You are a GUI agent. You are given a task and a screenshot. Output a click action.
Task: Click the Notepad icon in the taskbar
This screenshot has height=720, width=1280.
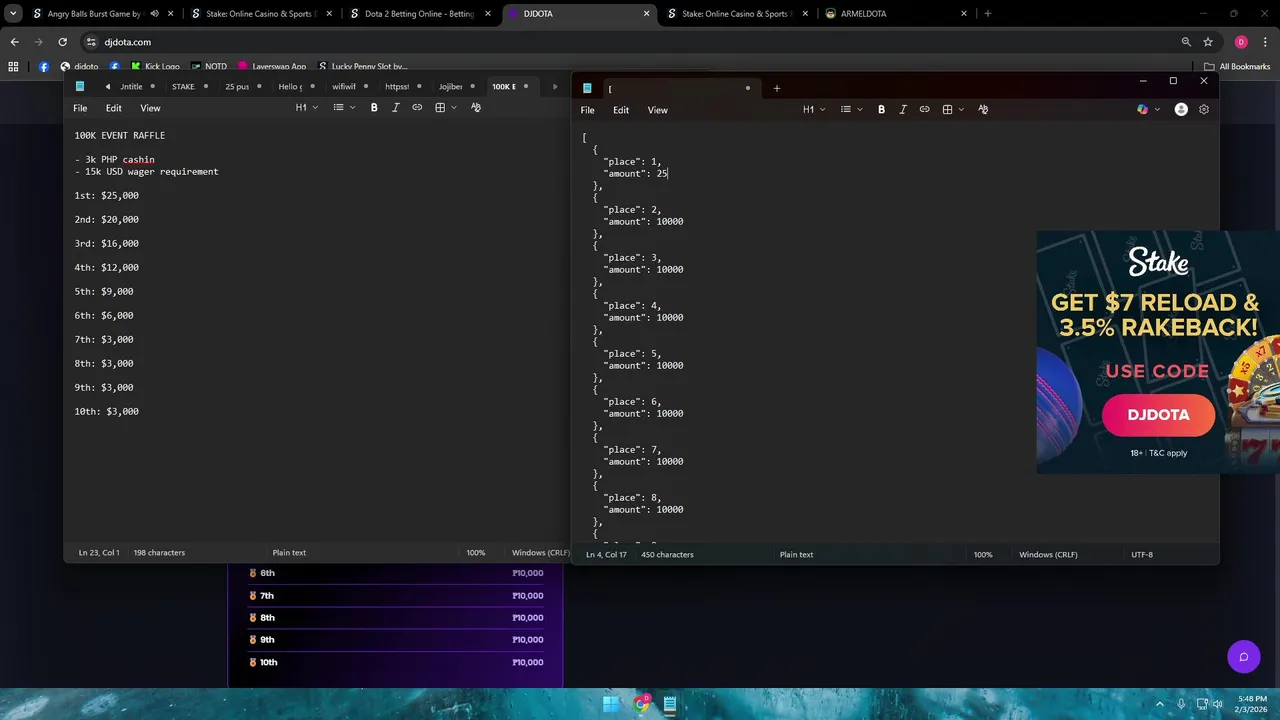point(669,704)
